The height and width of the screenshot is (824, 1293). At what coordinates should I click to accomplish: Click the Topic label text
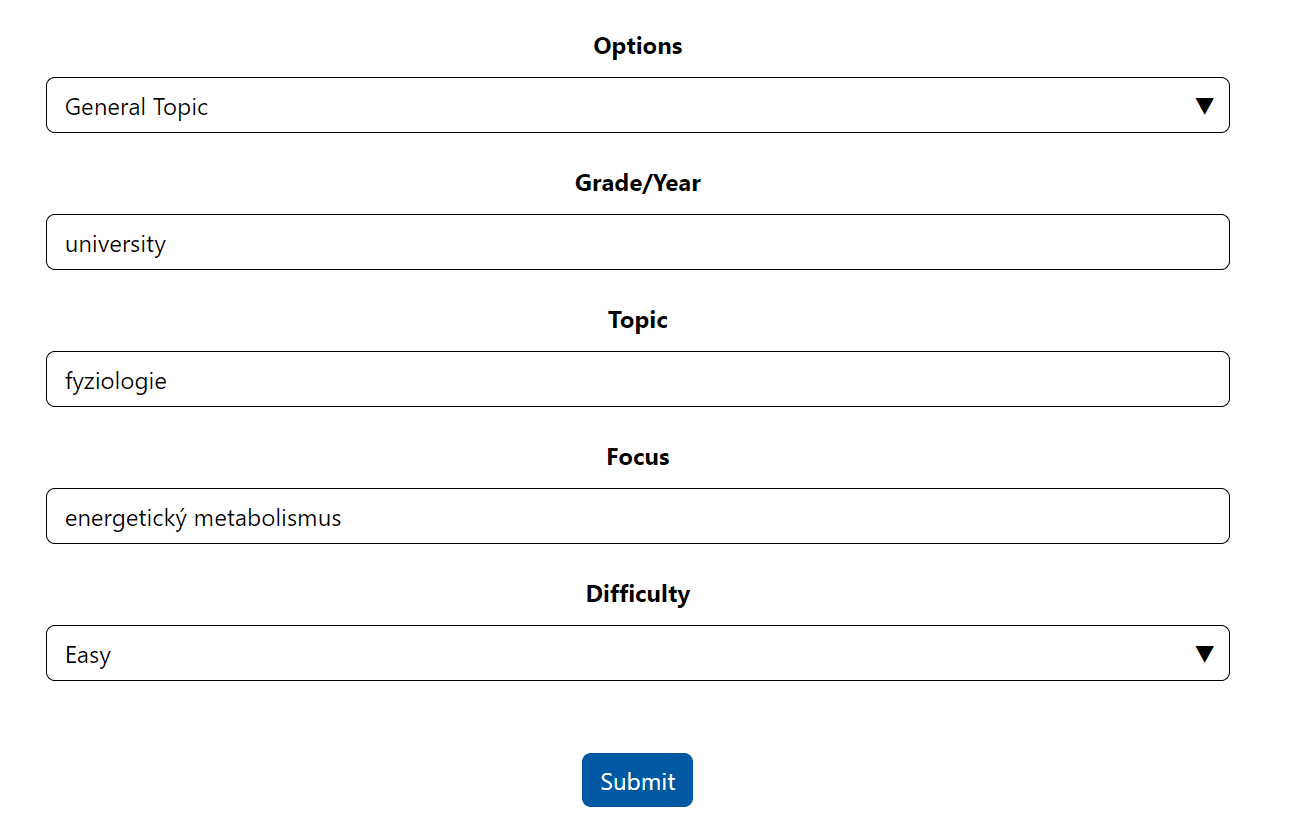[637, 320]
